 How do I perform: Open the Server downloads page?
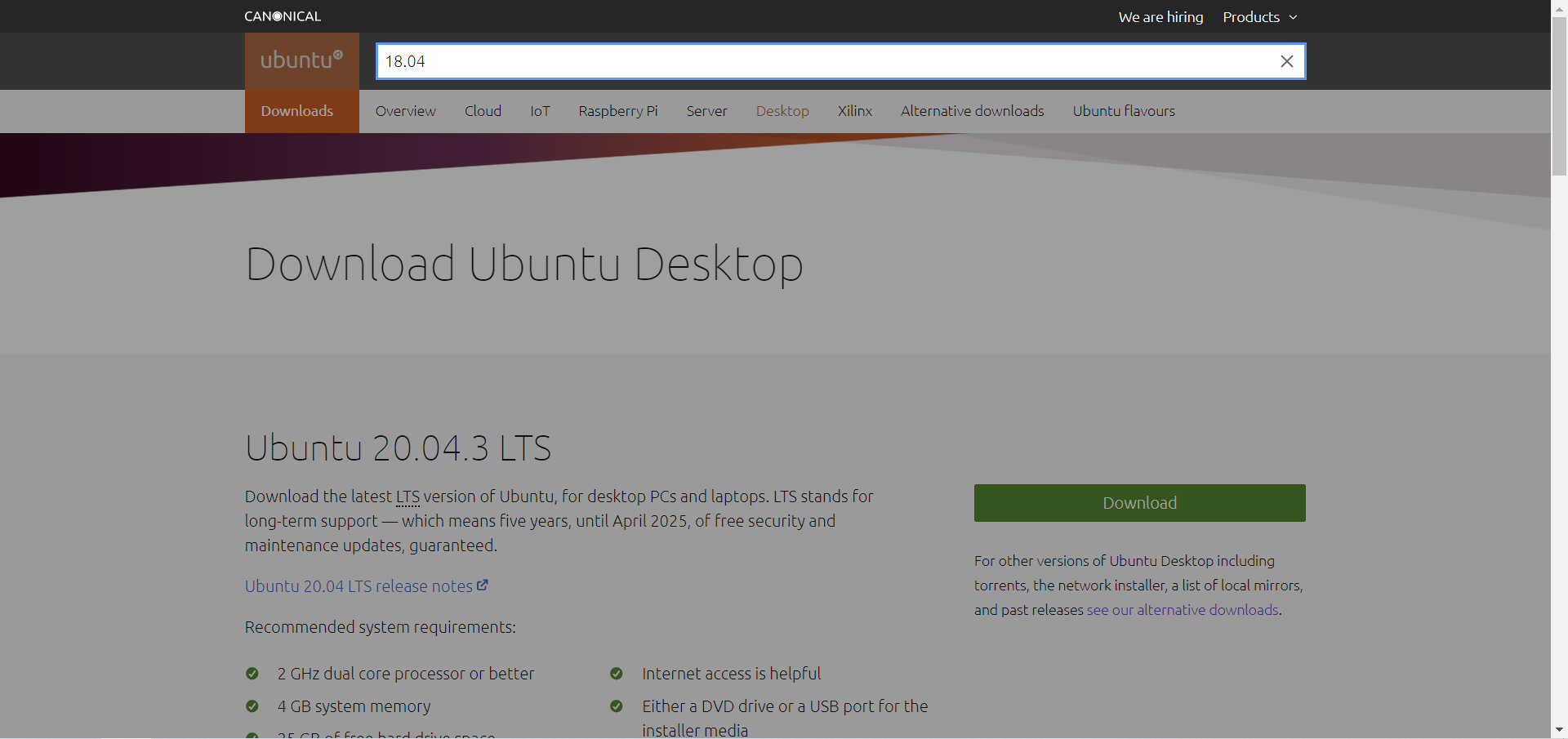[x=706, y=111]
